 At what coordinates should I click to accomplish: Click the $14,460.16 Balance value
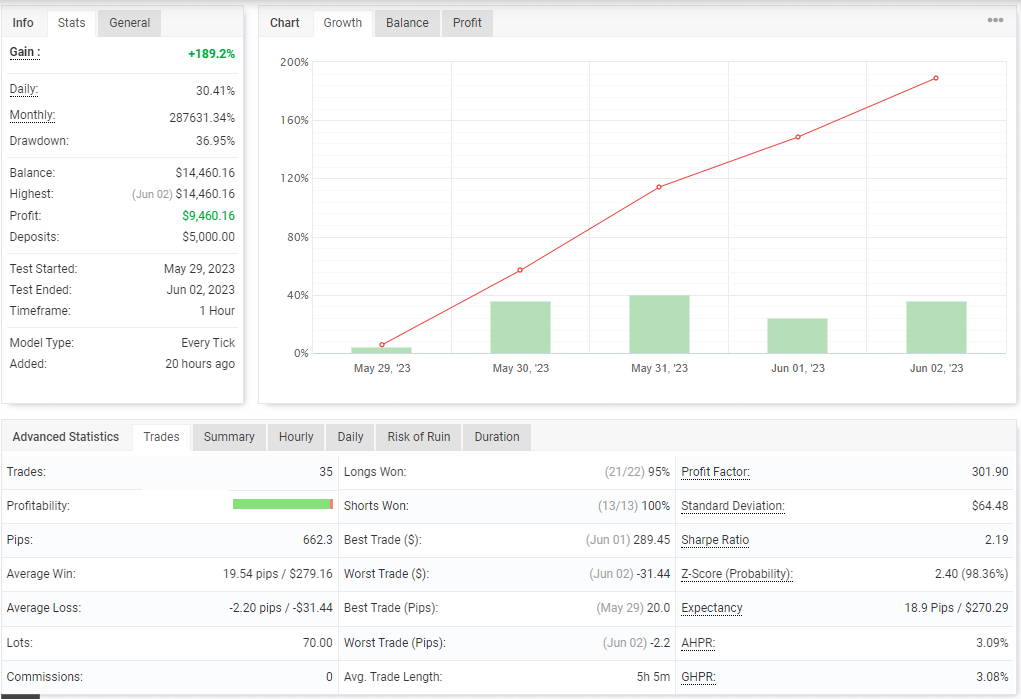pos(205,173)
